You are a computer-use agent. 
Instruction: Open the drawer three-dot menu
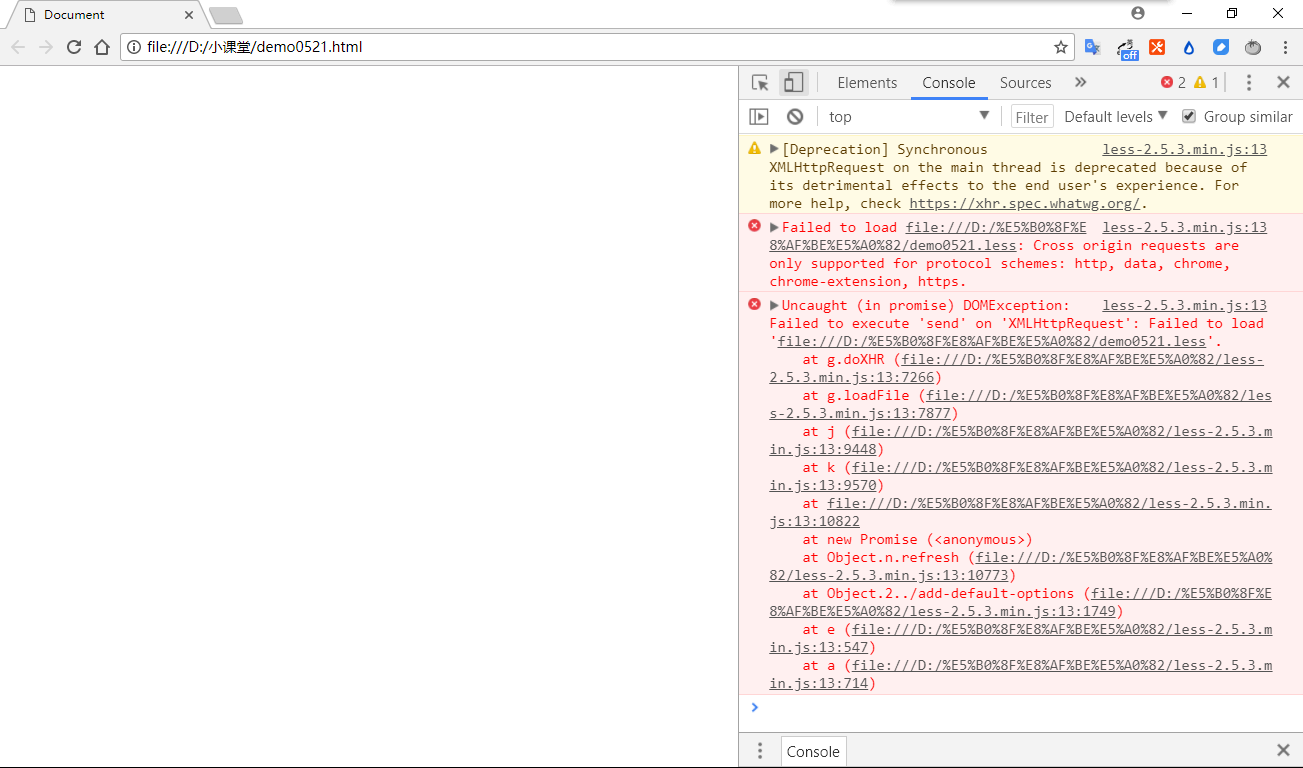(760, 751)
